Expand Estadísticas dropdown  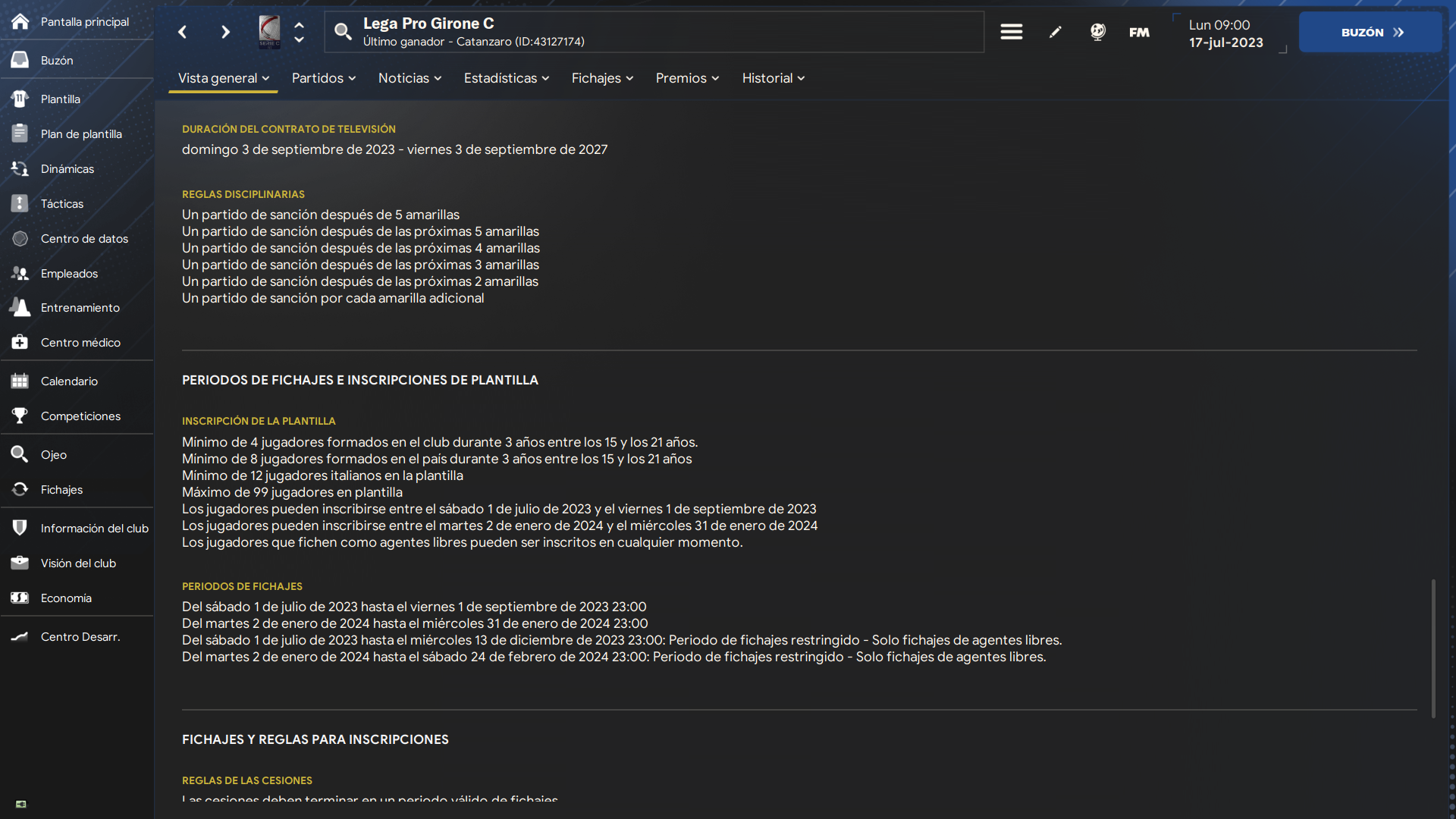click(x=507, y=78)
